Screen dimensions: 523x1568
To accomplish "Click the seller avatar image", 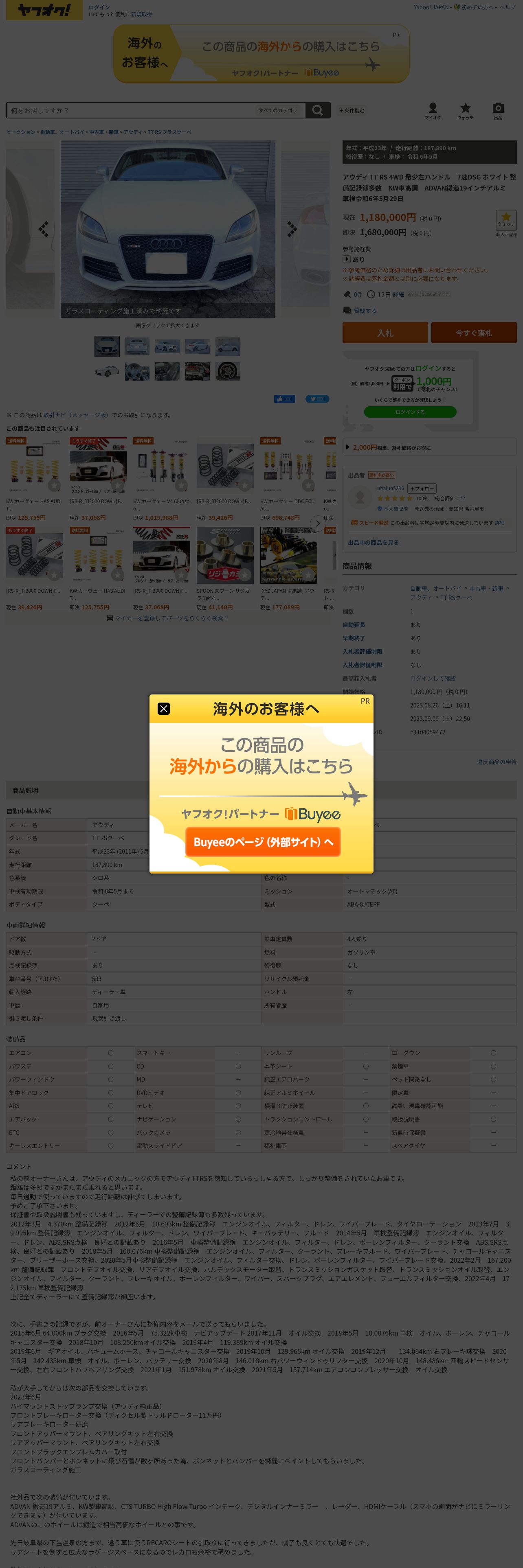I will tap(360, 497).
